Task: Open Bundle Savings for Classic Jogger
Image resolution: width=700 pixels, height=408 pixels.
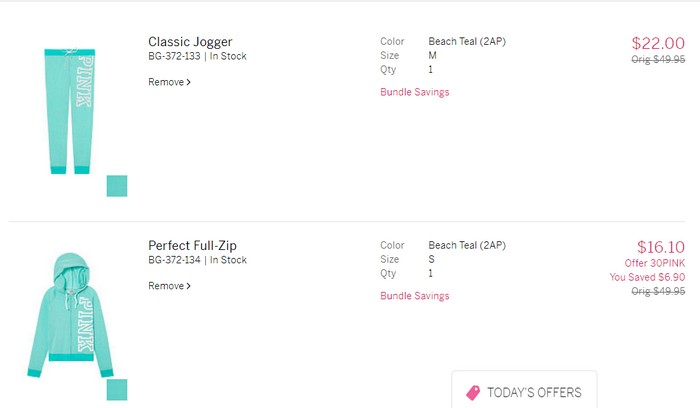Action: coord(415,92)
